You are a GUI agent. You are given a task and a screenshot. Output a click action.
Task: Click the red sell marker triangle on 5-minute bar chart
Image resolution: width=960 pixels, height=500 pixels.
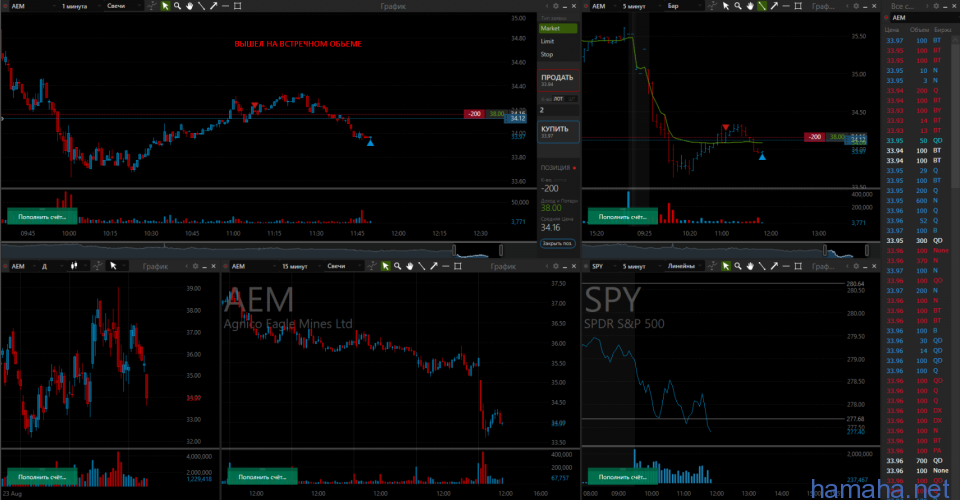726,127
